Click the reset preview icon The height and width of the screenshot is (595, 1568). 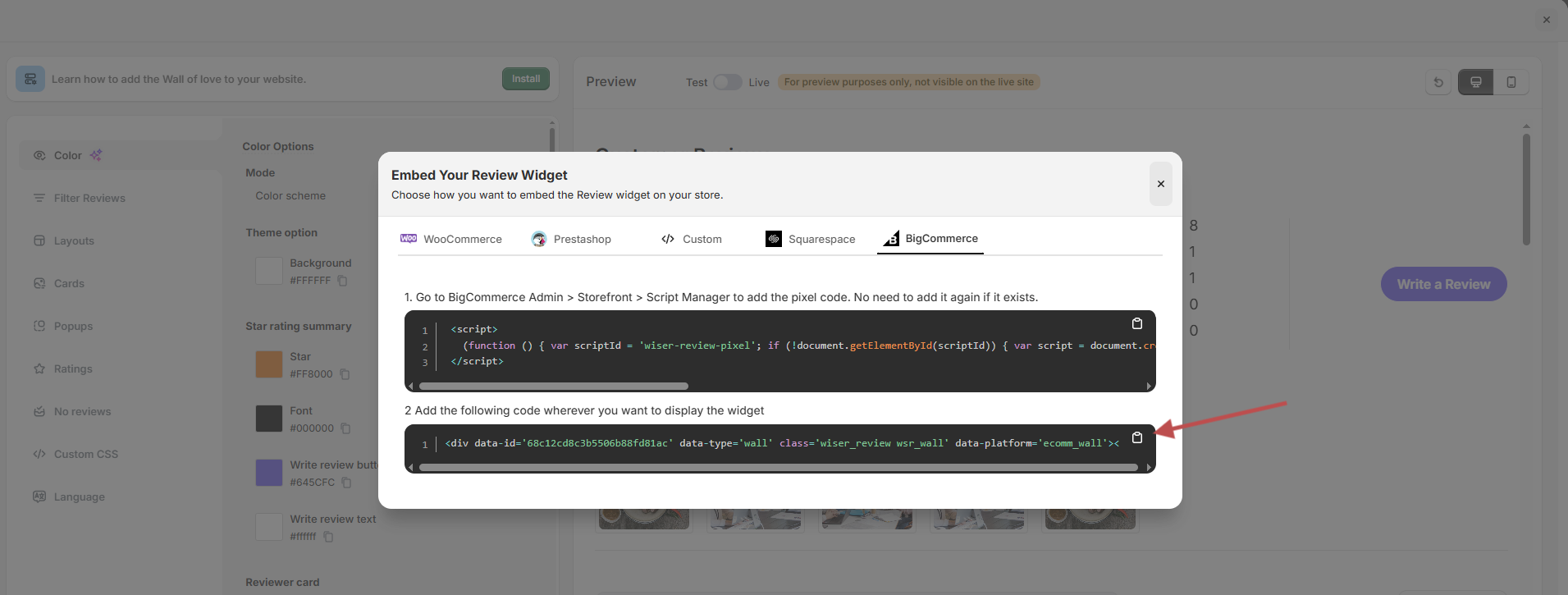tap(1438, 82)
